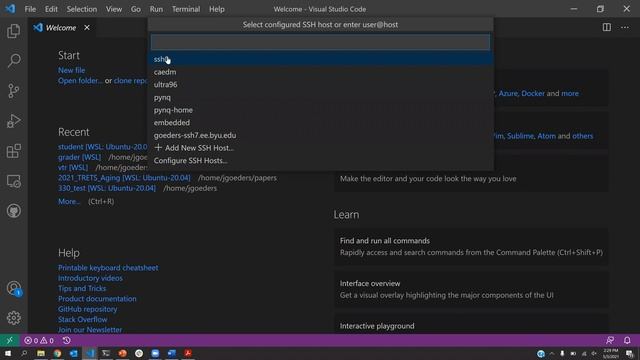Close the Welcome tab
The width and height of the screenshot is (640, 360).
(x=87, y=27)
